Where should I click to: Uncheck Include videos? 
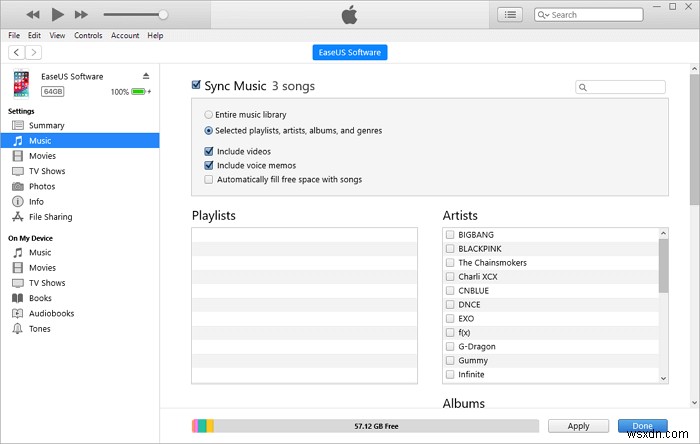coord(208,151)
